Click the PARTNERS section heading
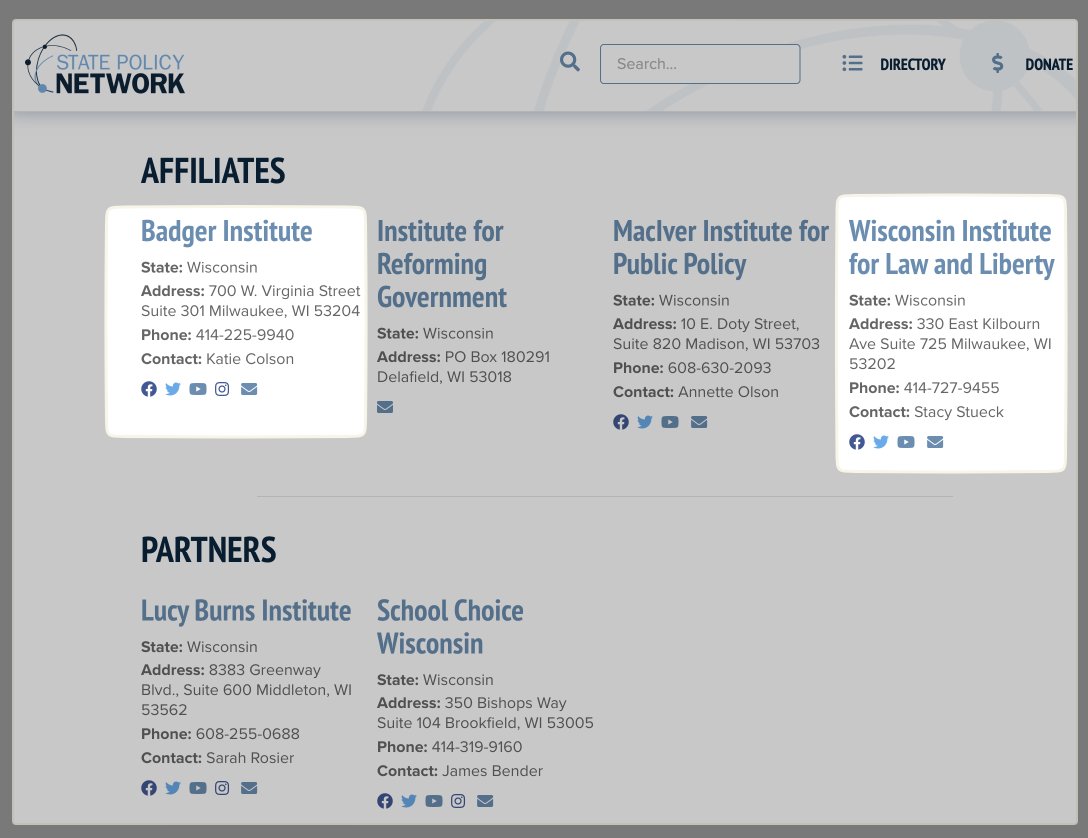Screen dimensions: 1088x838 pos(208,550)
